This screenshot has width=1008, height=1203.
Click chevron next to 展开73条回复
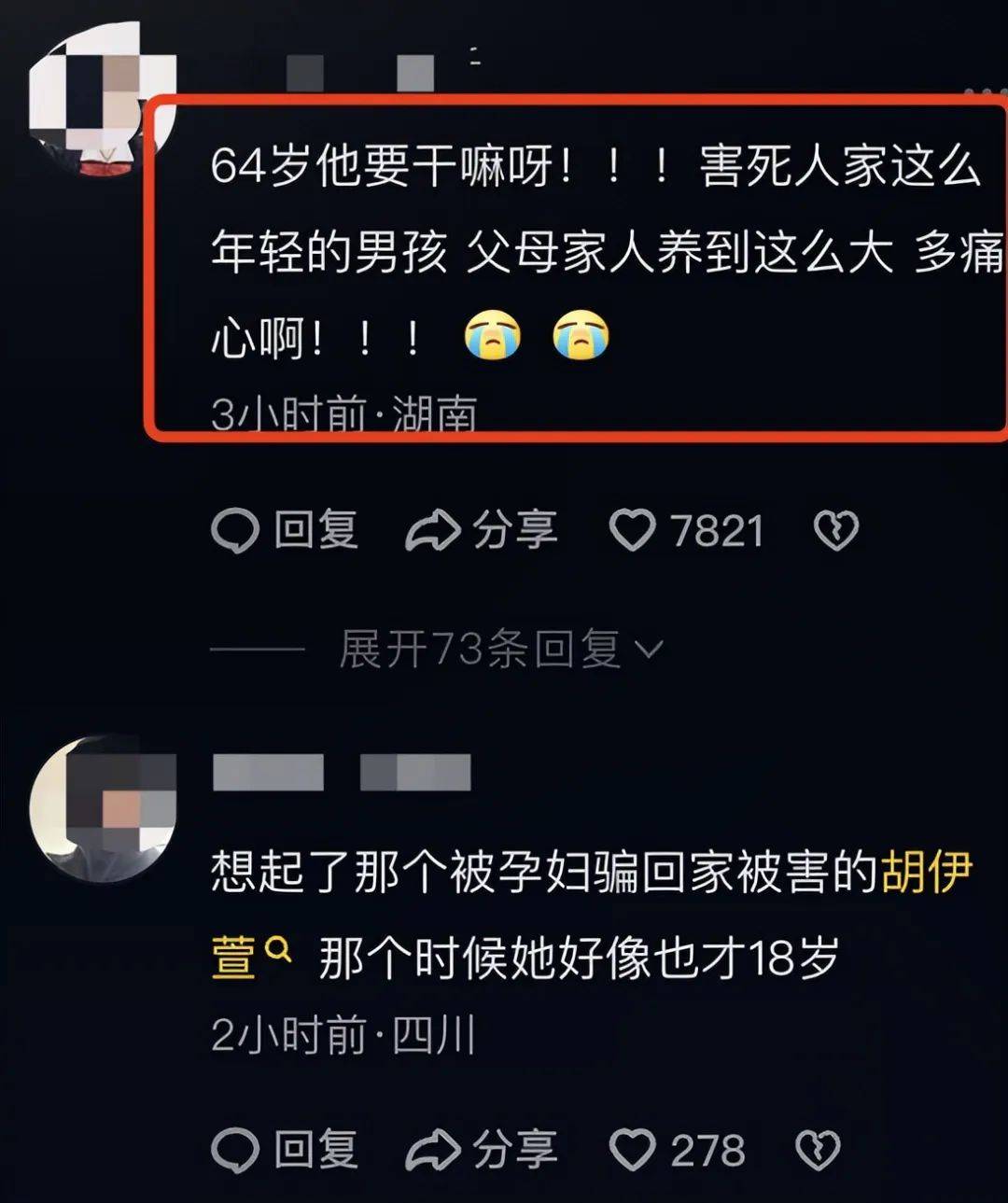649,649
